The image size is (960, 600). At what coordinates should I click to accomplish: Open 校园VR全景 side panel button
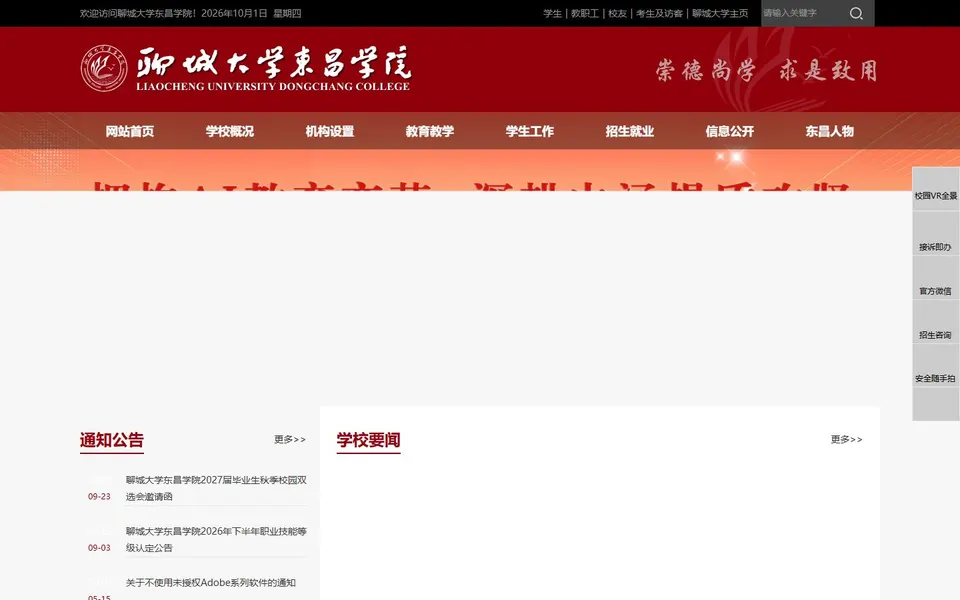click(x=936, y=189)
